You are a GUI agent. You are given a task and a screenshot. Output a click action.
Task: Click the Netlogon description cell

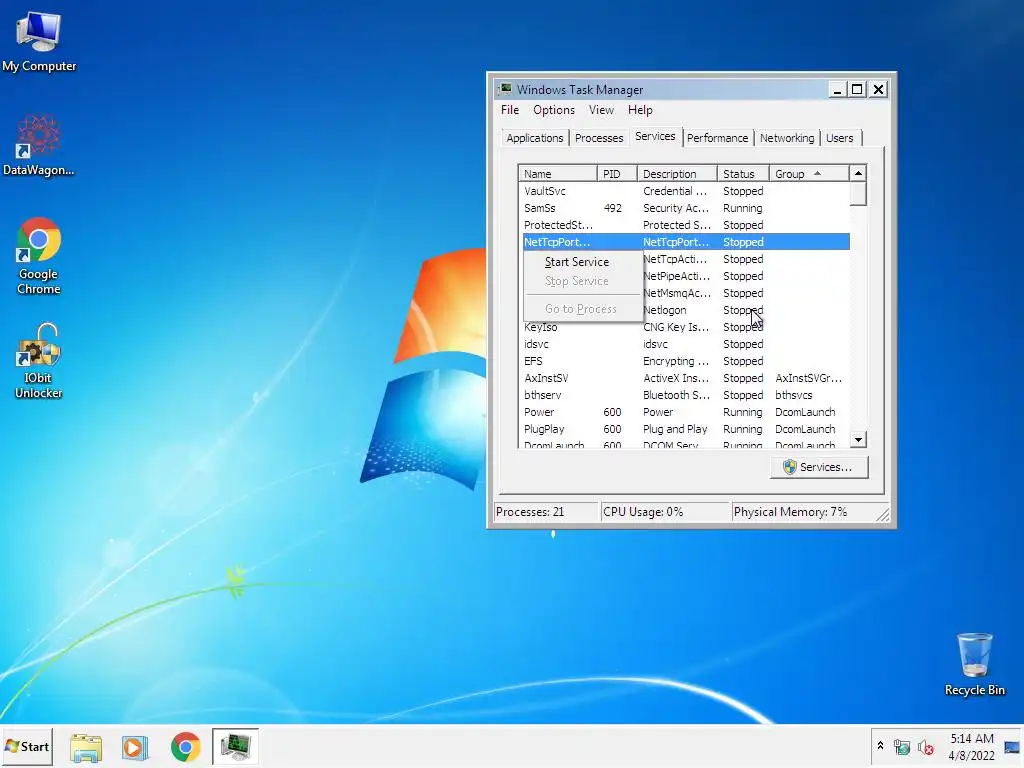665,310
